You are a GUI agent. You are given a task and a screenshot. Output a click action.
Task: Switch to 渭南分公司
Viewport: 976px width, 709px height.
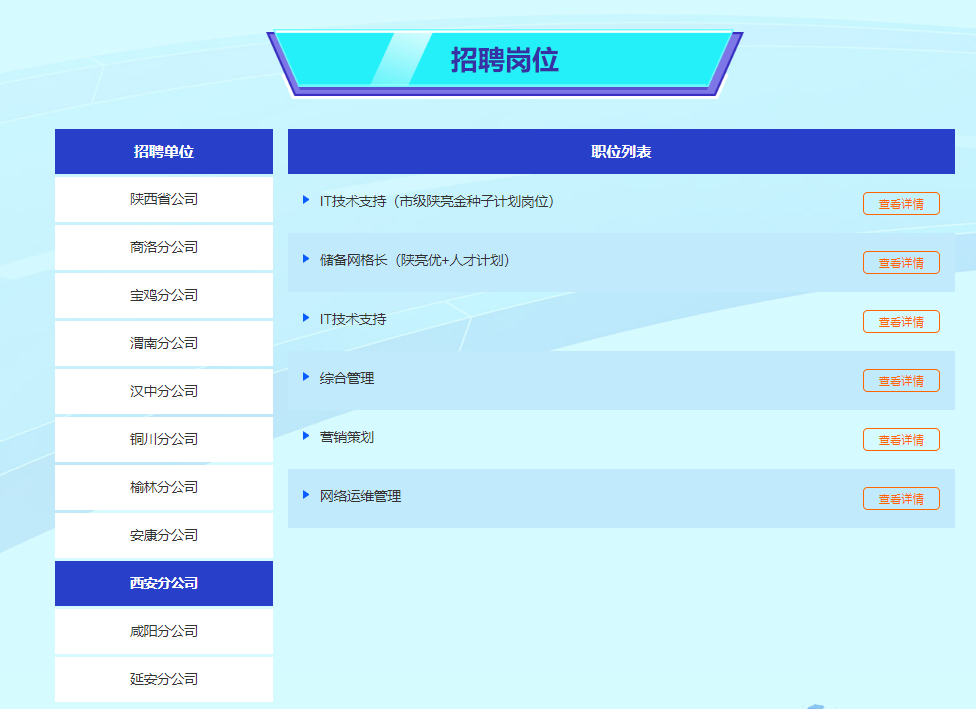click(164, 343)
